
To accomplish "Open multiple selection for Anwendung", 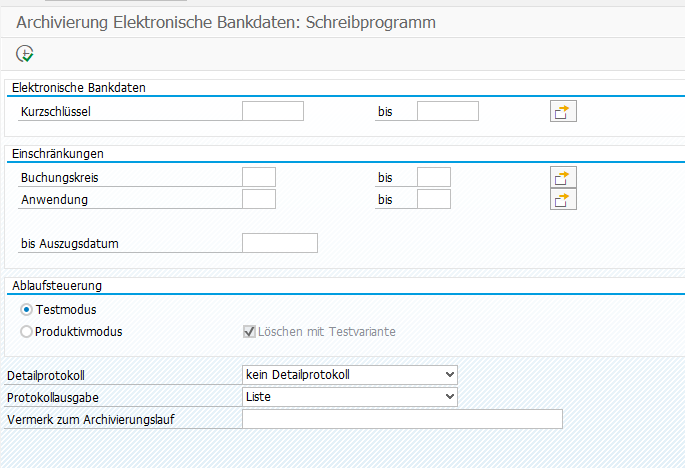I will 563,199.
